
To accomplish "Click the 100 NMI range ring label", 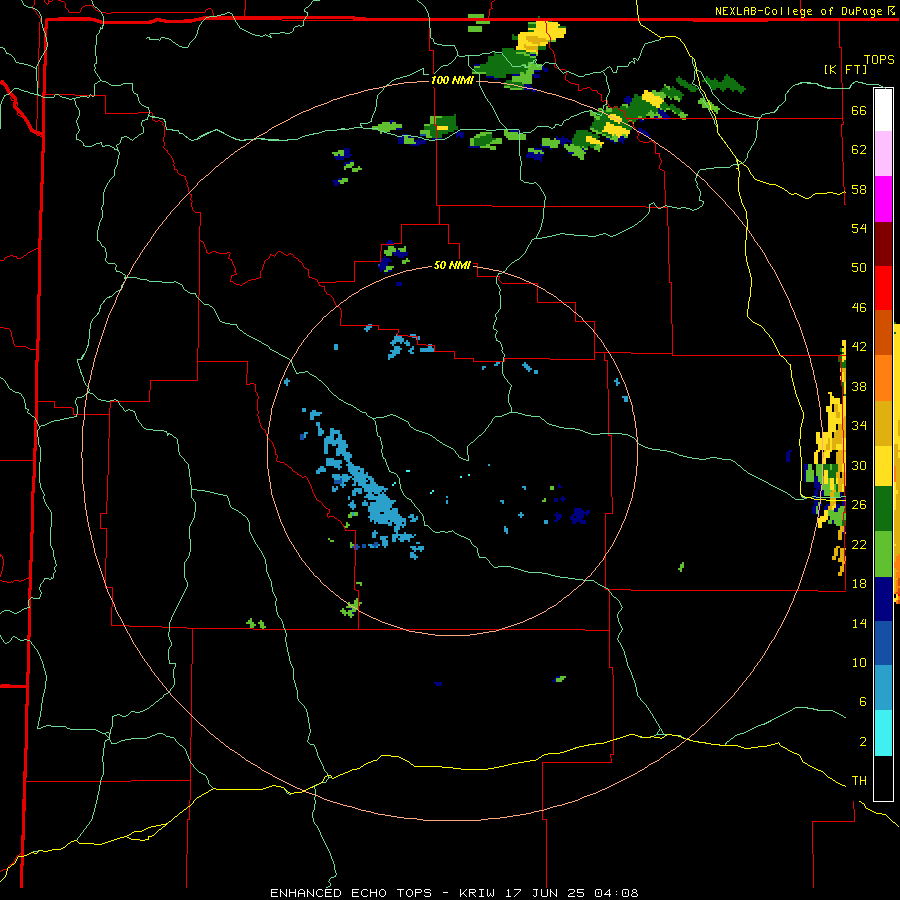I will pyautogui.click(x=452, y=80).
